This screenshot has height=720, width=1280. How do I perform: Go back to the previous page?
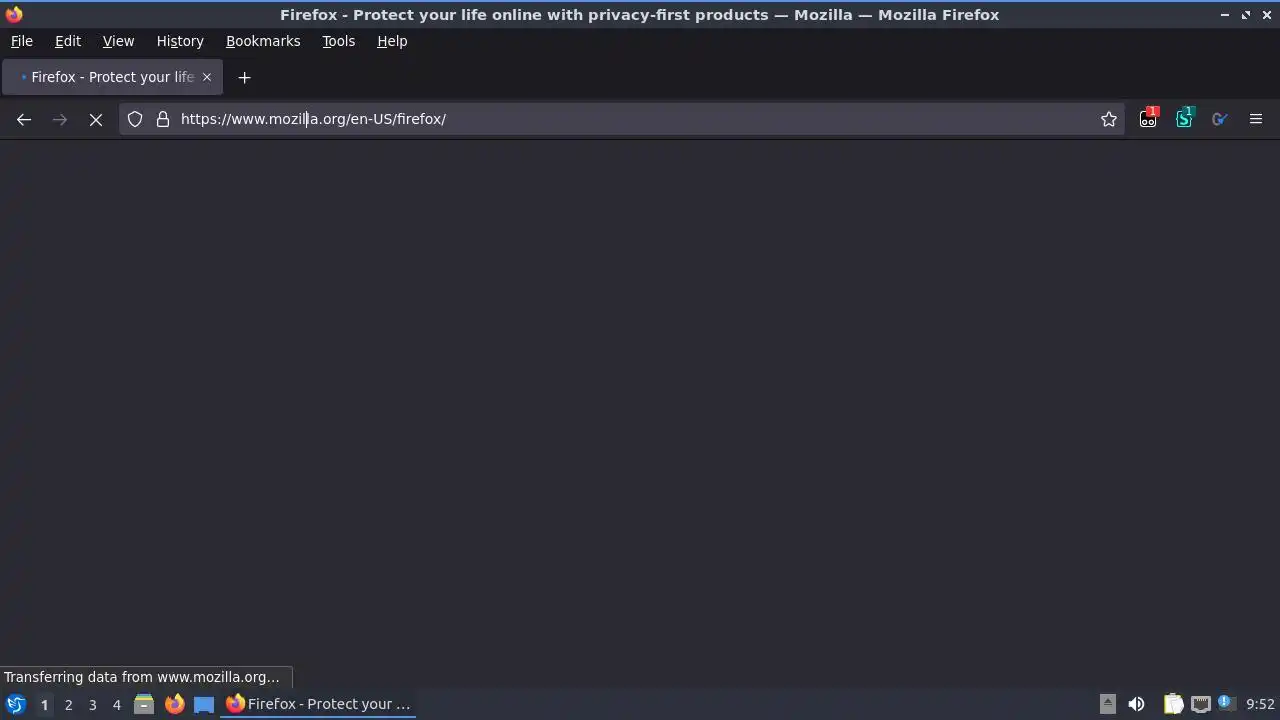point(24,119)
